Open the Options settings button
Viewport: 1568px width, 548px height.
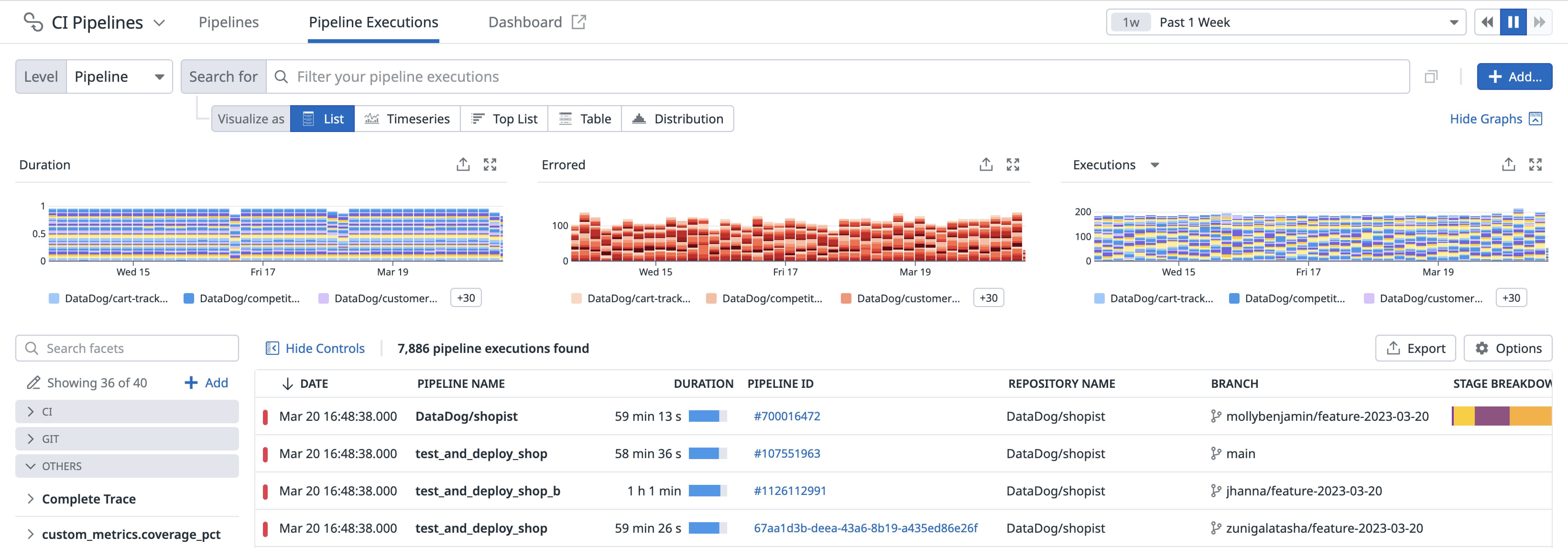[1508, 348]
